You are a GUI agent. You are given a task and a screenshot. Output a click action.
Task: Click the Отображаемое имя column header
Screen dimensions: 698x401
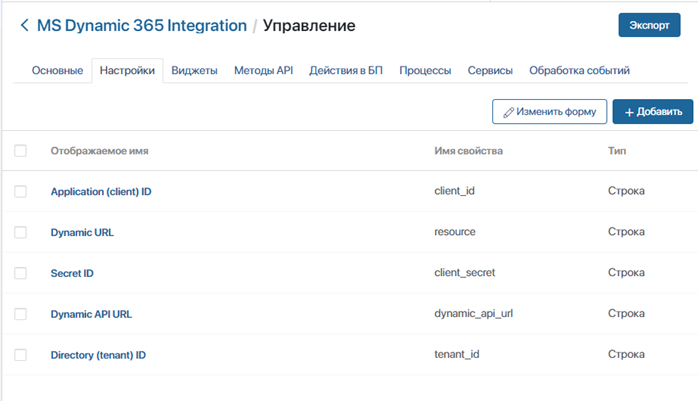coord(99,151)
